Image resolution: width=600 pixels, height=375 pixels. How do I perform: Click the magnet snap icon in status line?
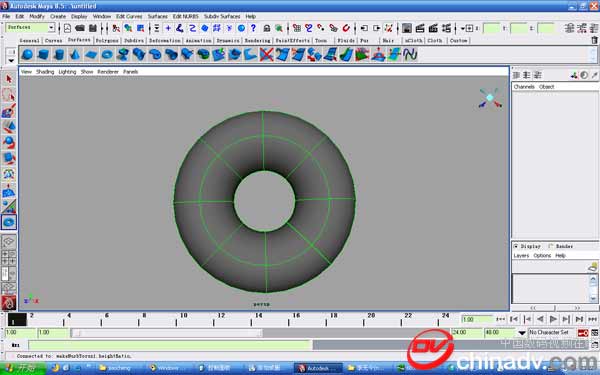pos(346,28)
